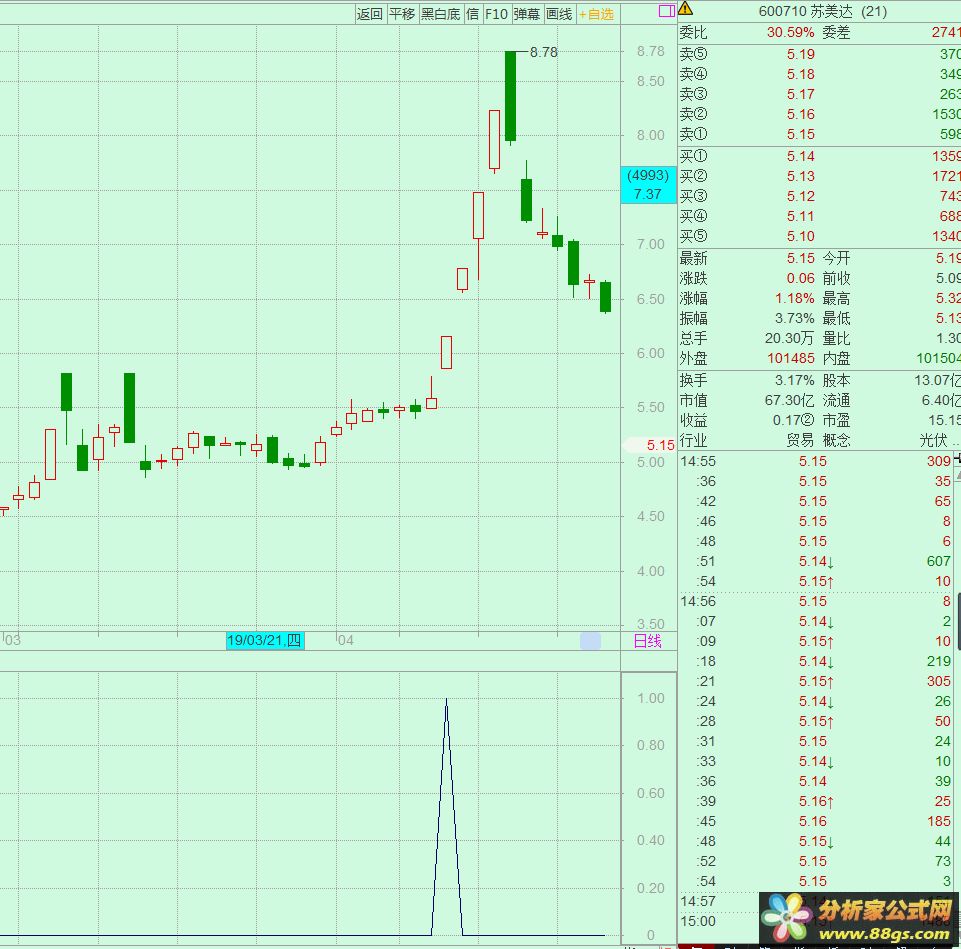
Task: Select the 买③ bid price 5.12
Action: pyautogui.click(x=800, y=196)
